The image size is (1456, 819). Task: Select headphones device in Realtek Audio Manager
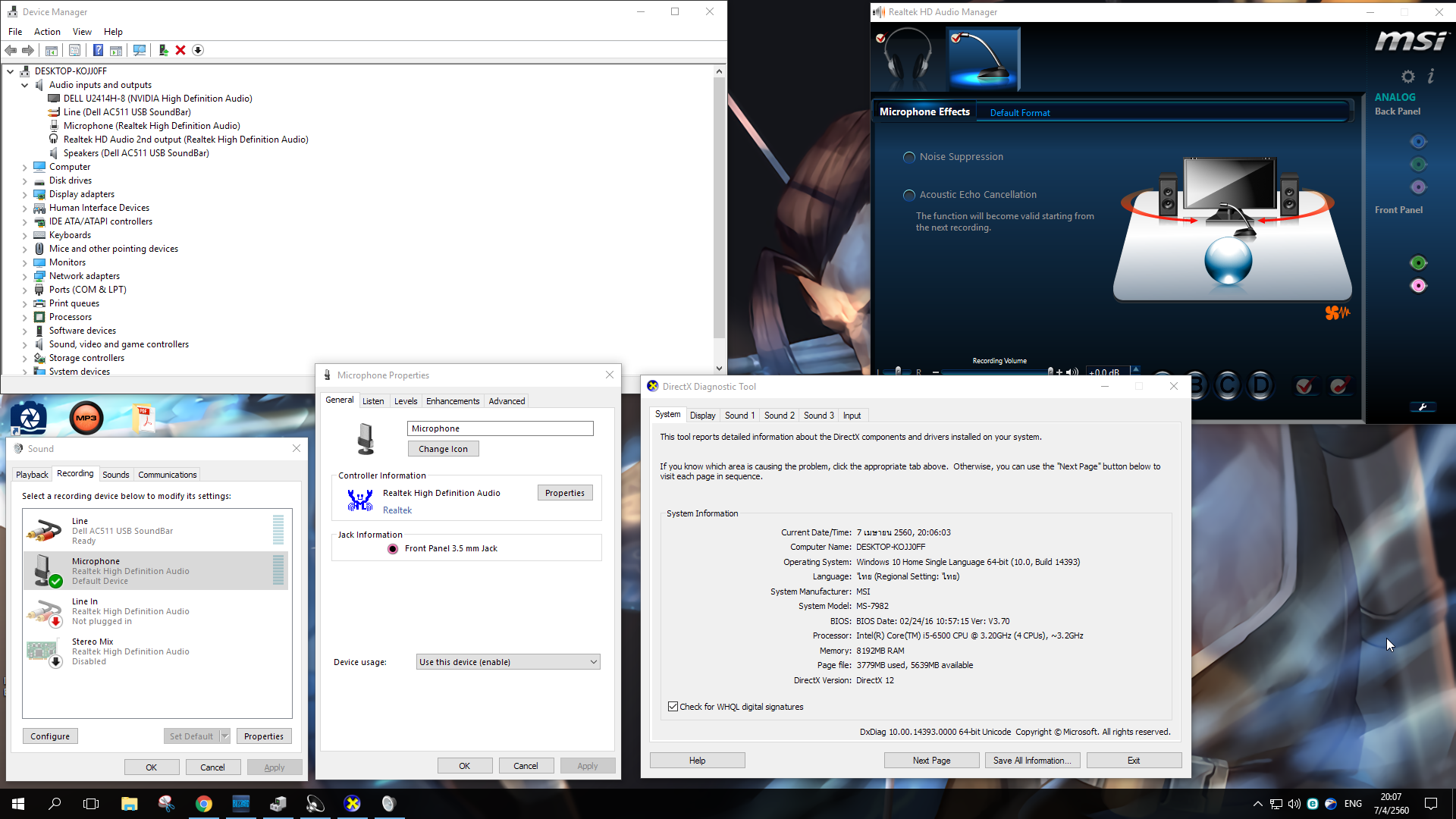(x=908, y=57)
